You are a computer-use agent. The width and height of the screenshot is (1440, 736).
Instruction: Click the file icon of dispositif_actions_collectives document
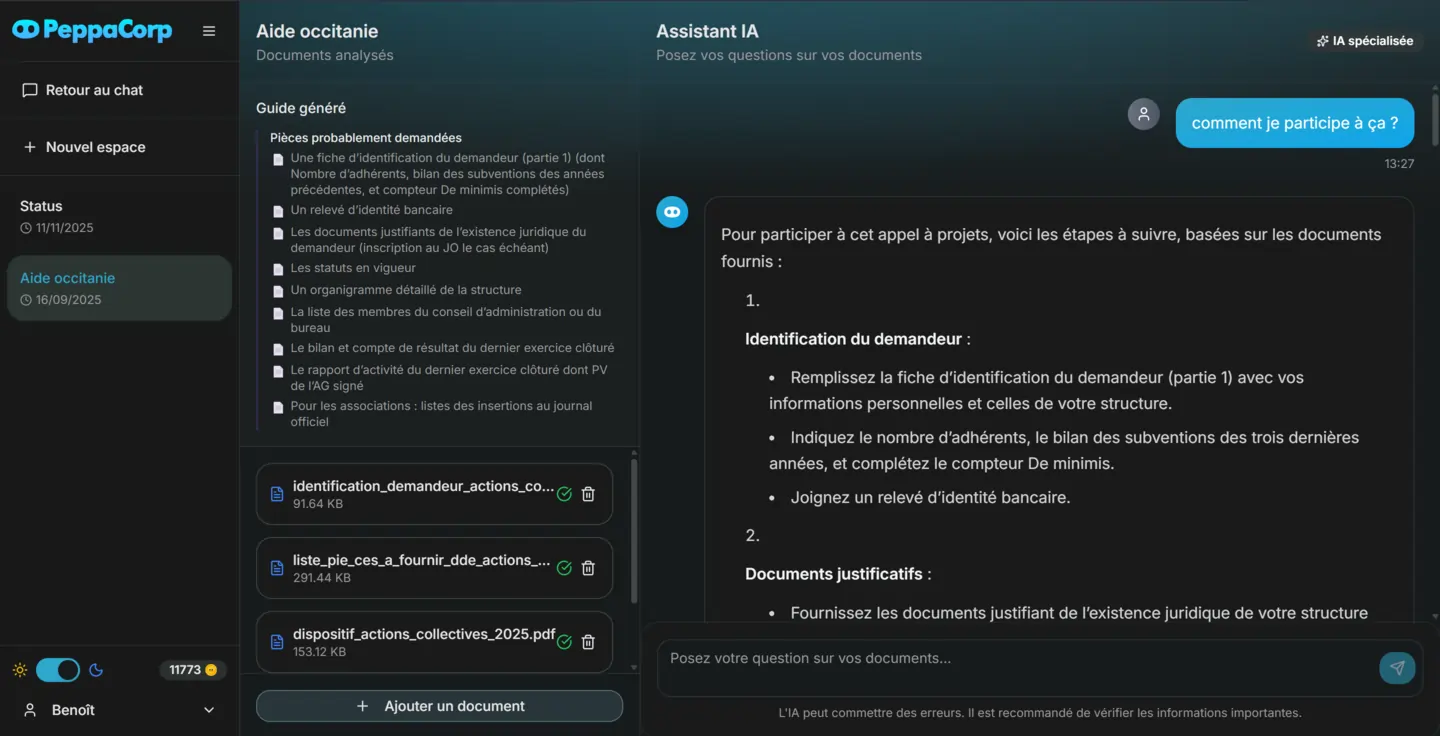[x=278, y=642]
